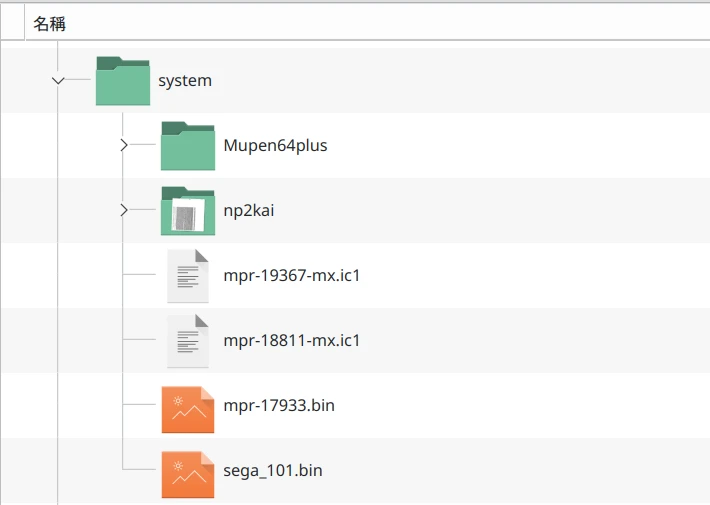Viewport: 710px width, 505px height.
Task: Click the mpr-19367-mx.ic1 document icon
Action: point(188,276)
